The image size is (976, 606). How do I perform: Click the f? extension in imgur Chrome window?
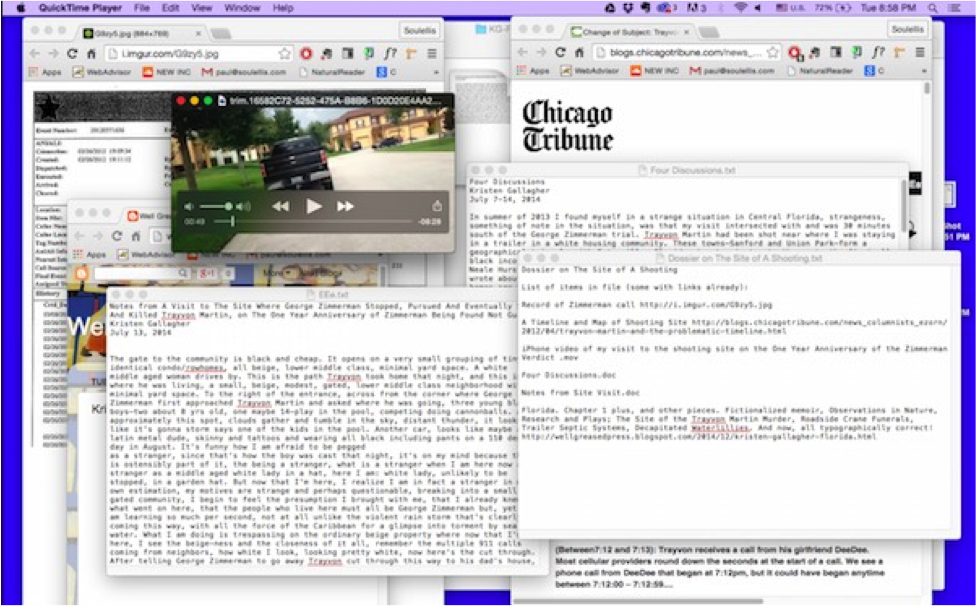[x=390, y=54]
